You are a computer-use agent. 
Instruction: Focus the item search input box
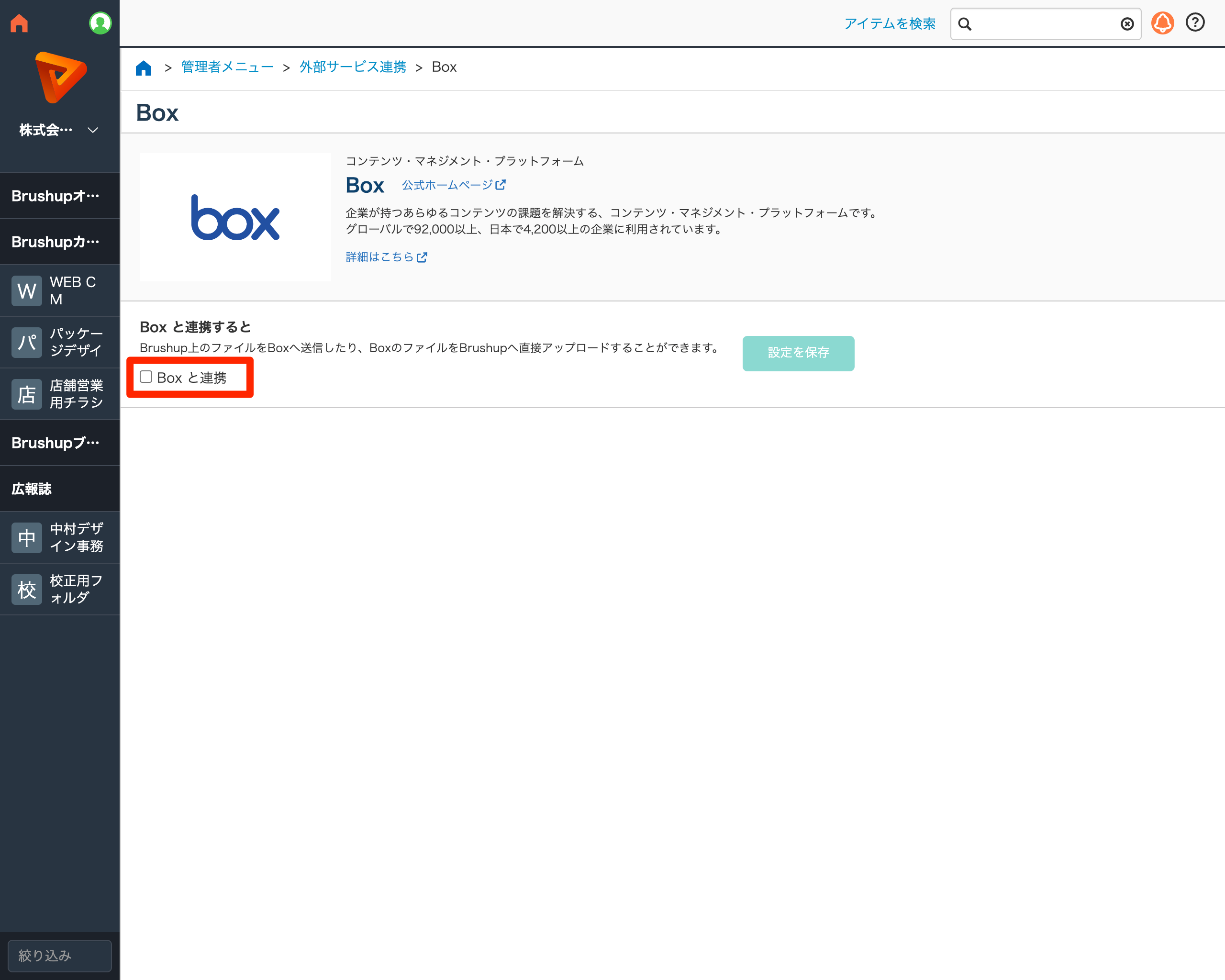point(1046,24)
